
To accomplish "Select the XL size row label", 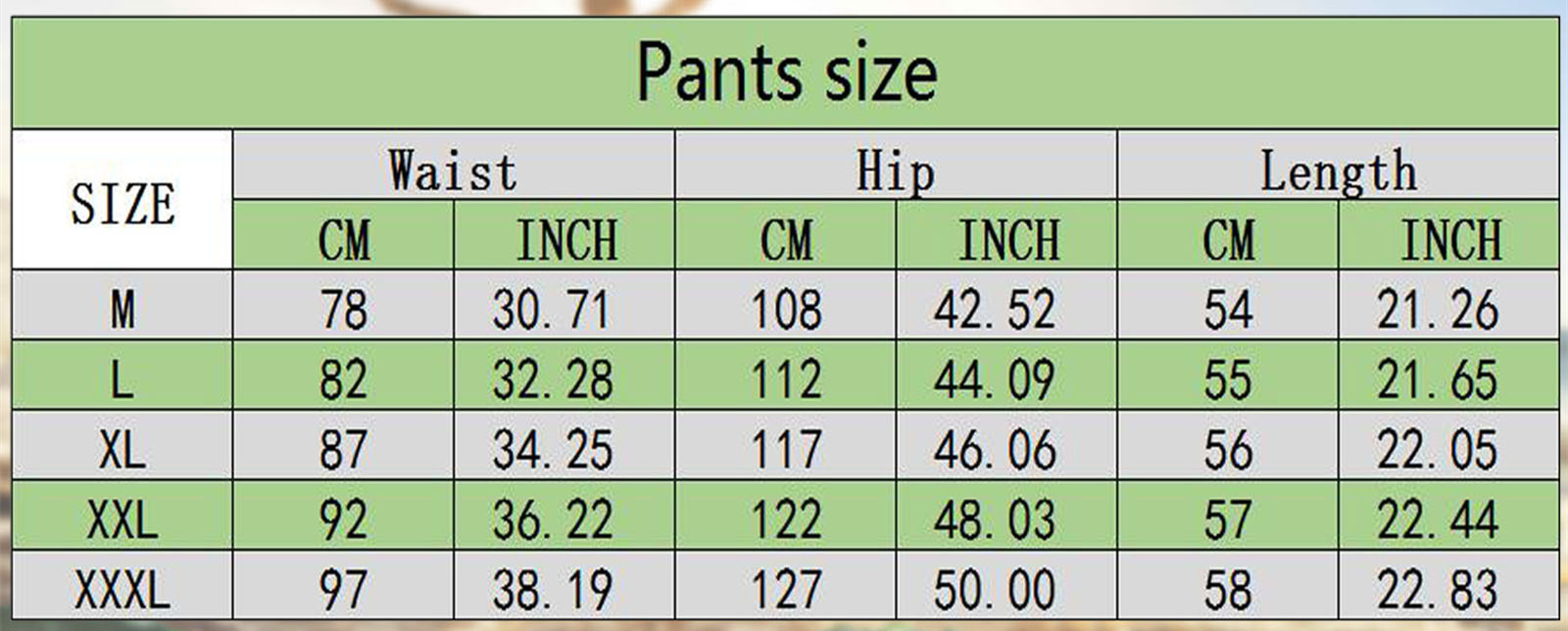I will 122,450.
